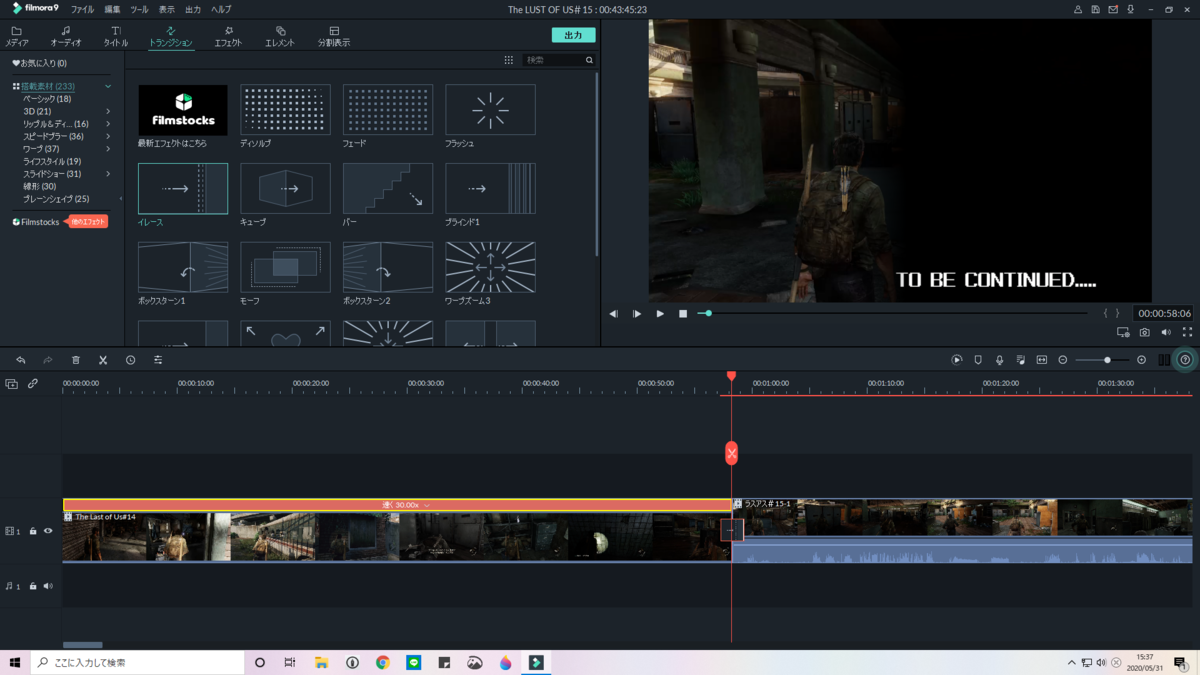1200x675 pixels.
Task: Click the track height columns icon
Action: pos(1164,360)
